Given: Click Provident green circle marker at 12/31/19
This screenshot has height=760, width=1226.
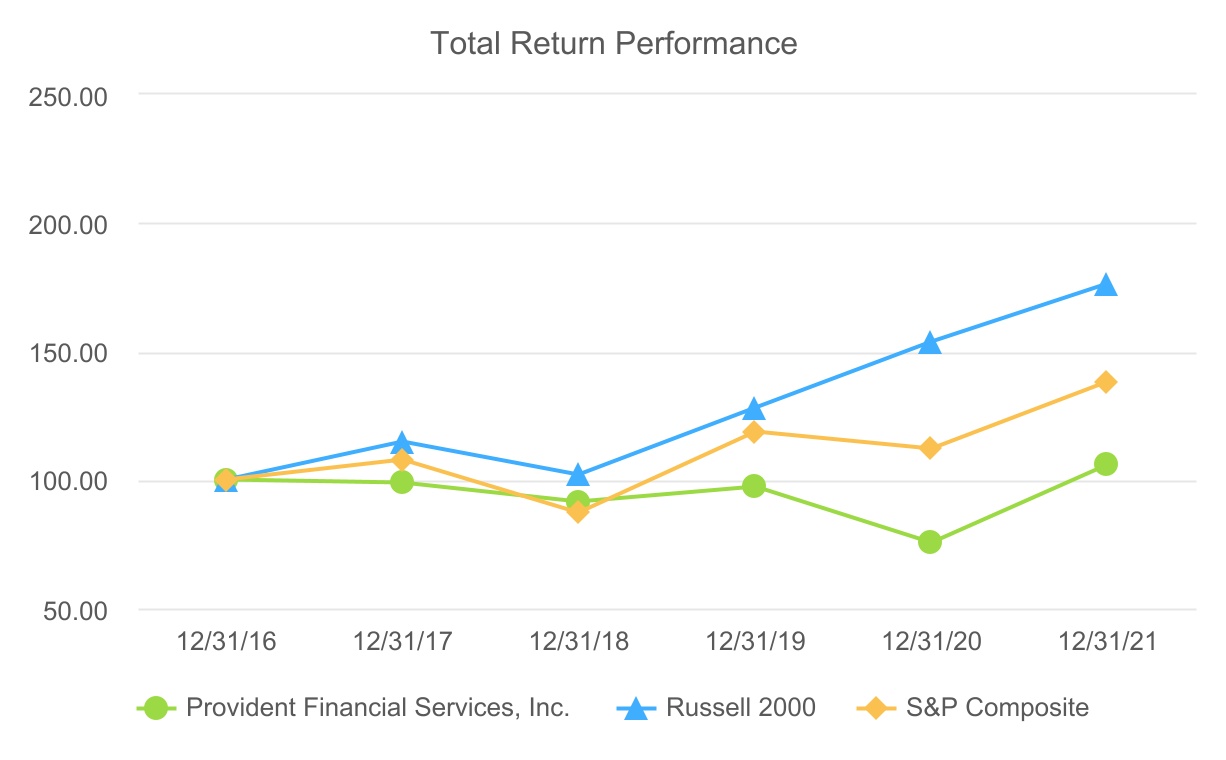Looking at the screenshot, I should pyautogui.click(x=753, y=486).
